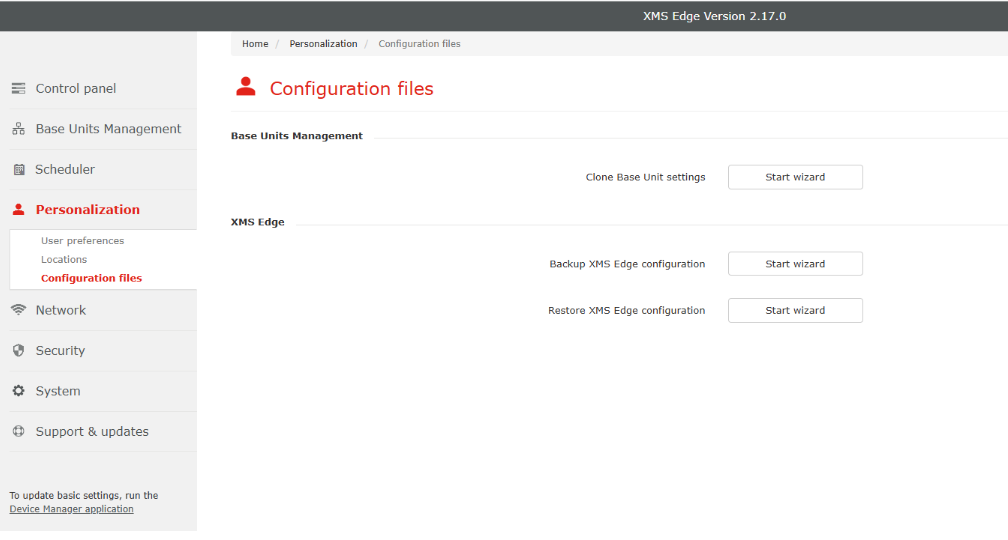Open the Device Manager application link
The width and height of the screenshot is (1008, 540).
point(71,509)
